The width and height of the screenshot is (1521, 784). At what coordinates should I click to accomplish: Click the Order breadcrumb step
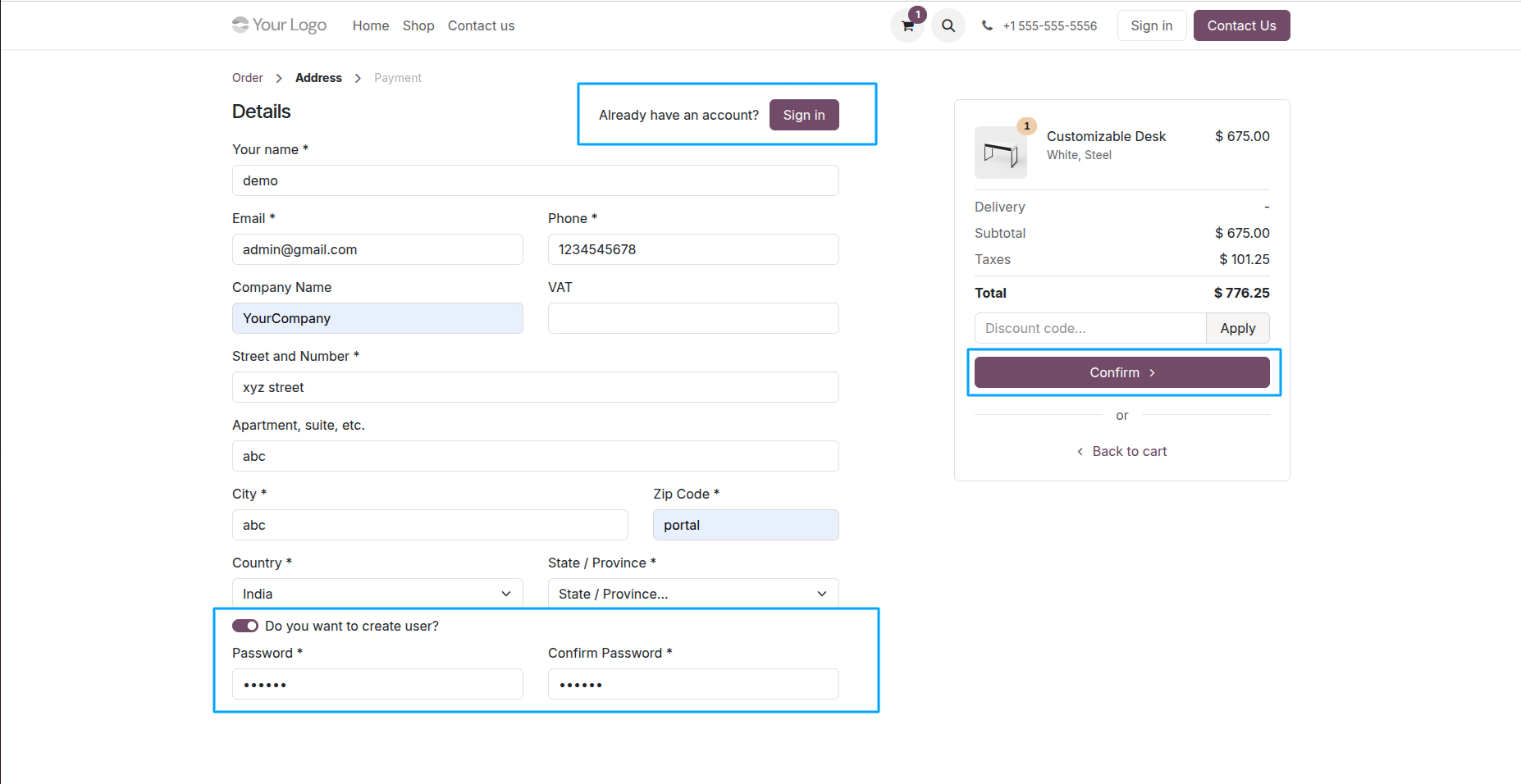[248, 78]
